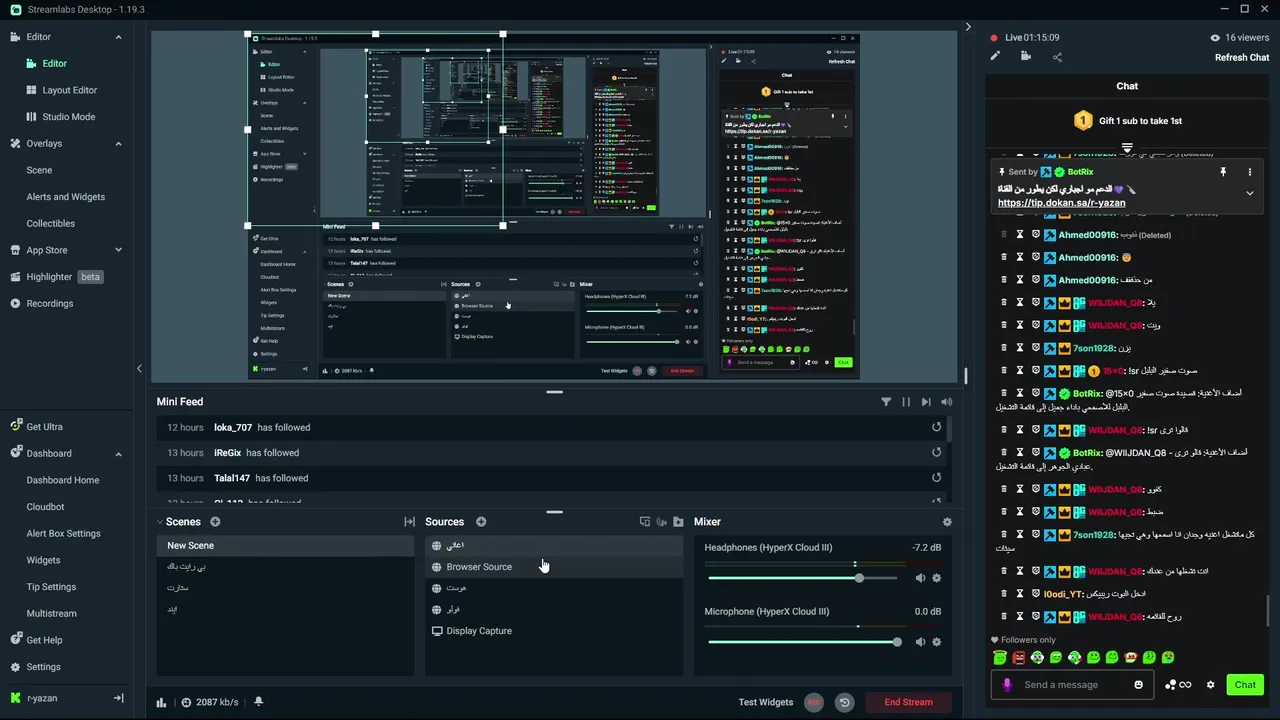Unpin the BotRix pinned message

click(x=1223, y=172)
